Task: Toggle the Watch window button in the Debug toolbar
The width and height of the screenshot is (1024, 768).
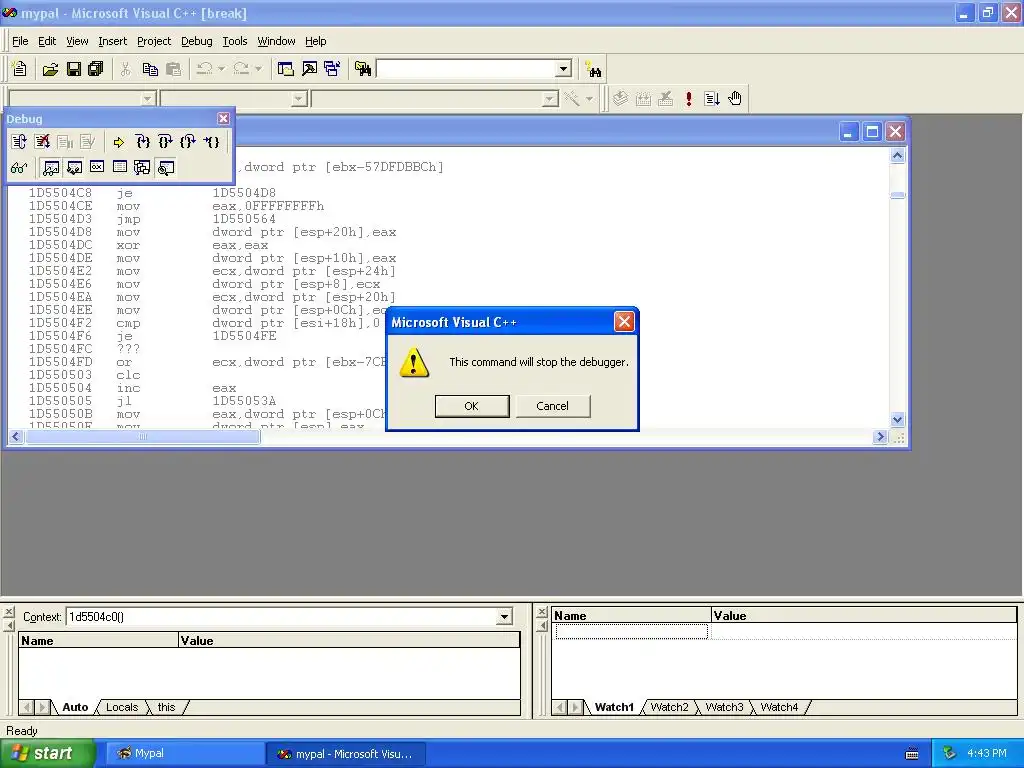Action: pyautogui.click(x=51, y=168)
